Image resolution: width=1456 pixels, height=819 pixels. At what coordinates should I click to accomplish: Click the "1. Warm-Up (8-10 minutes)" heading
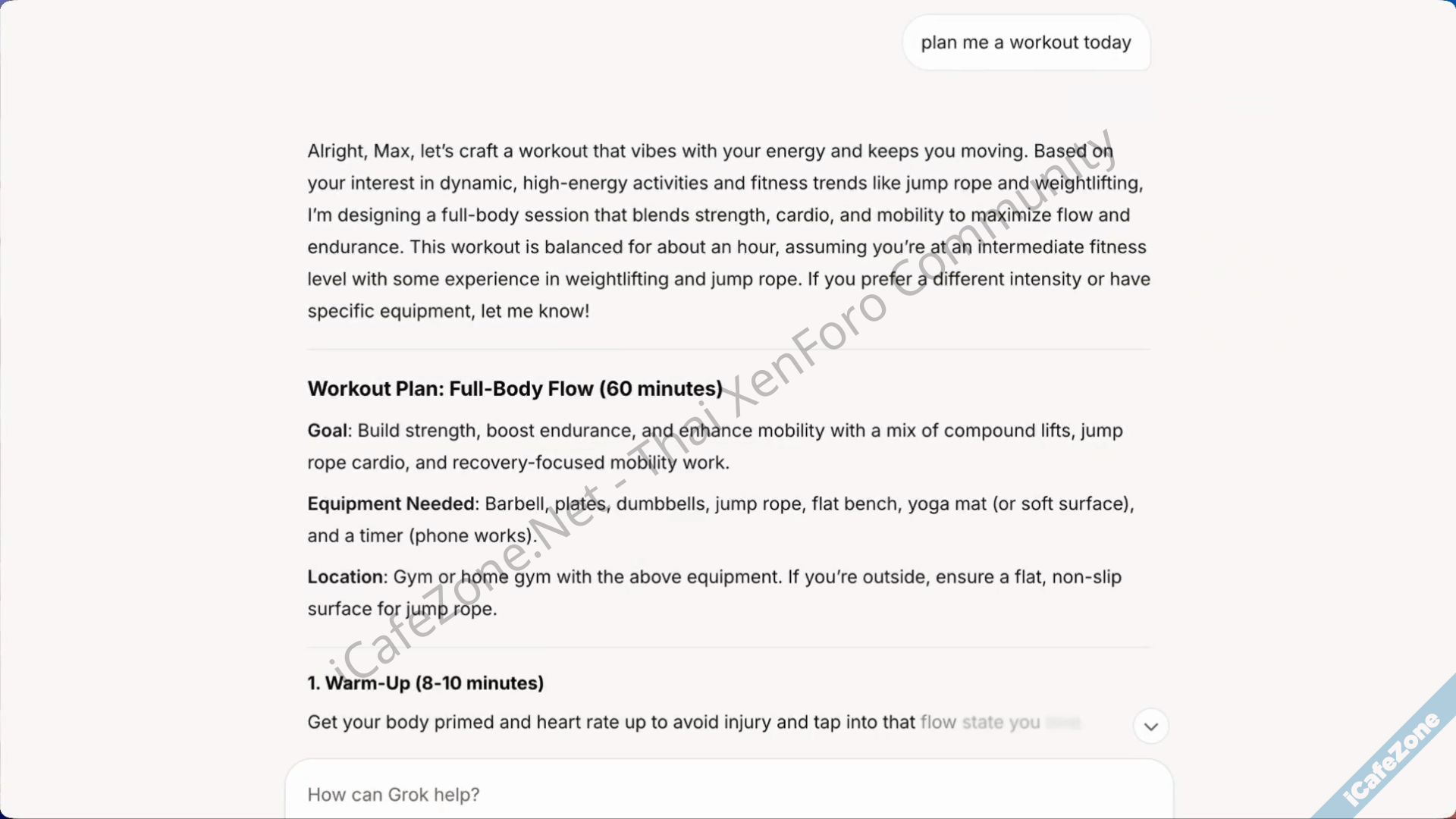point(425,683)
